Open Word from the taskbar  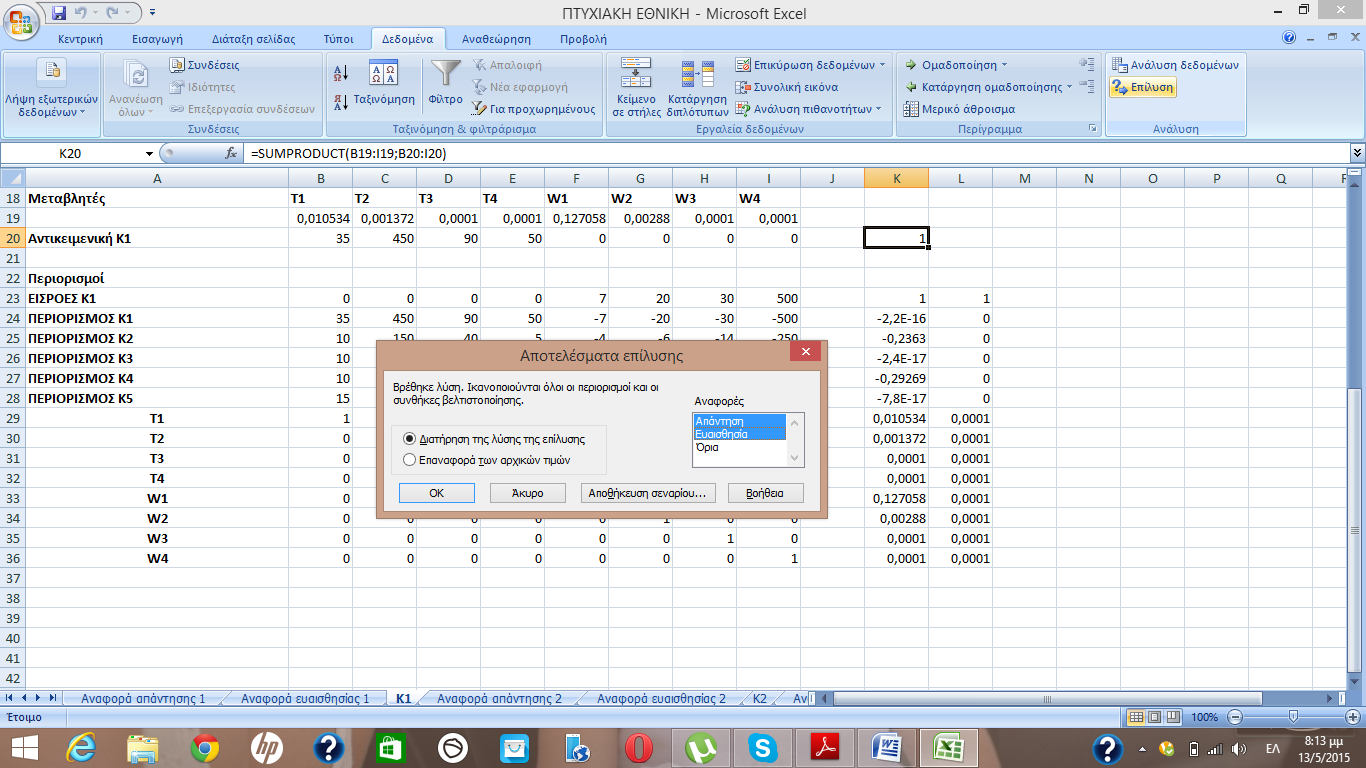[x=888, y=747]
